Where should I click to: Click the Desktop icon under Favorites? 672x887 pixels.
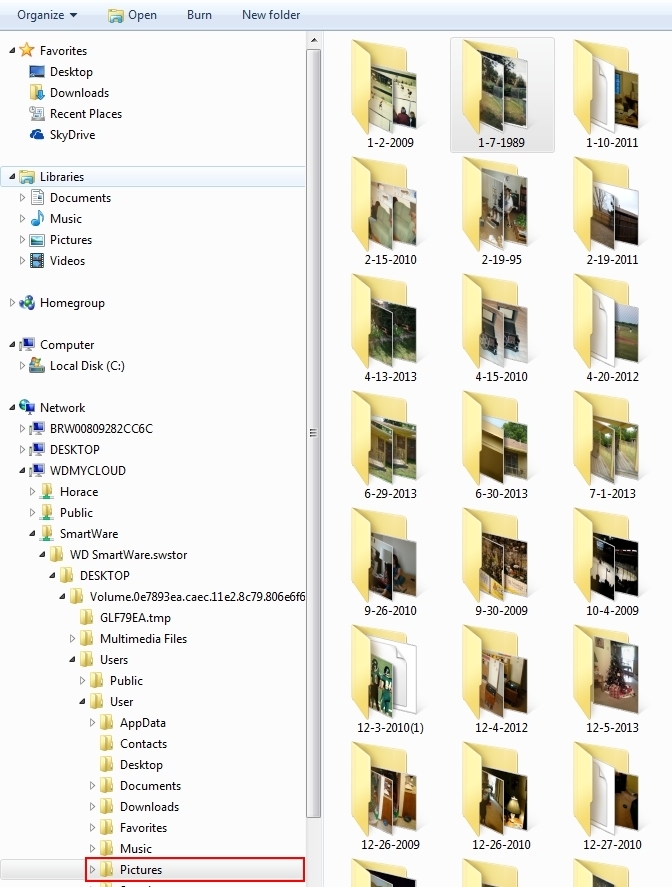[37, 71]
